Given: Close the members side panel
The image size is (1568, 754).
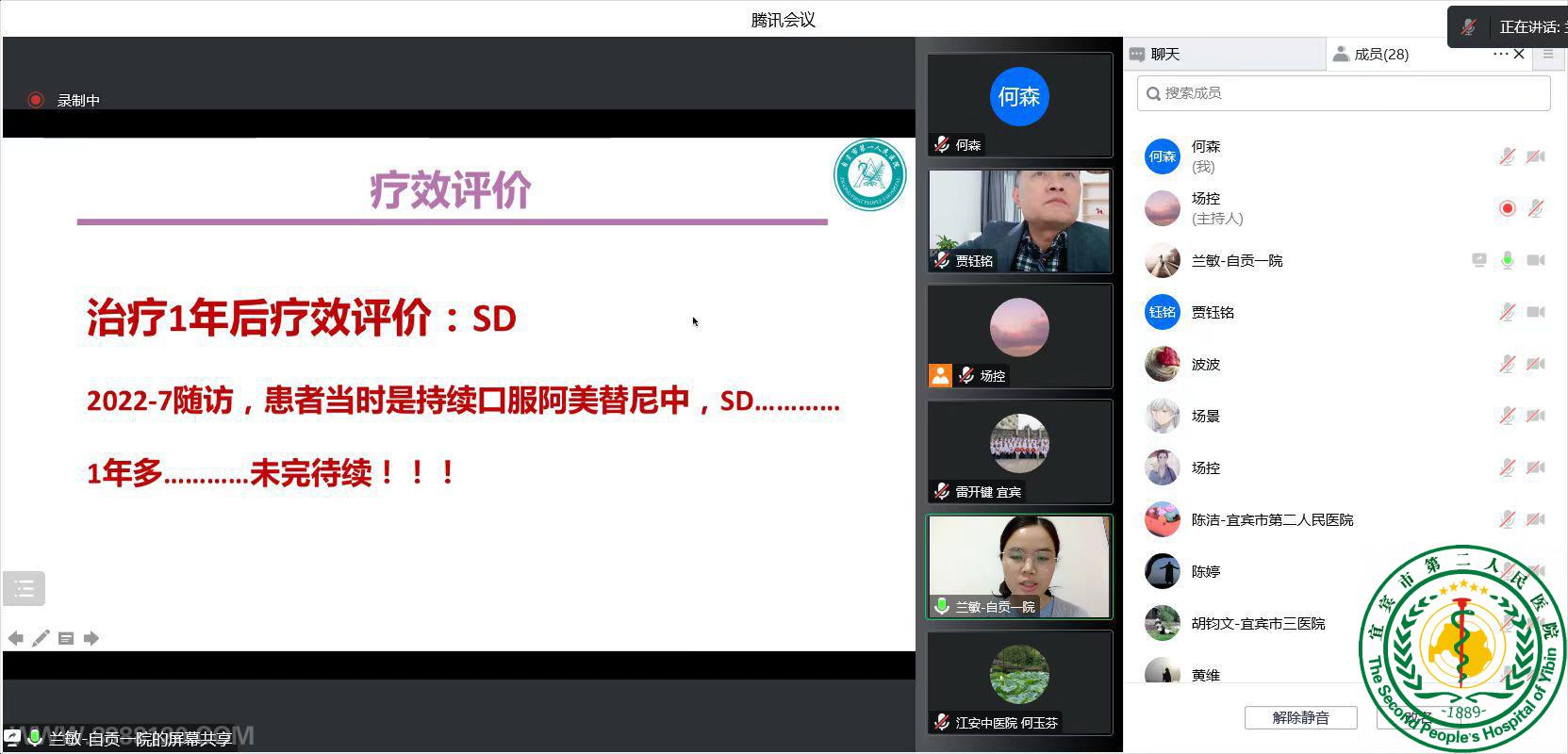Looking at the screenshot, I should point(1519,55).
